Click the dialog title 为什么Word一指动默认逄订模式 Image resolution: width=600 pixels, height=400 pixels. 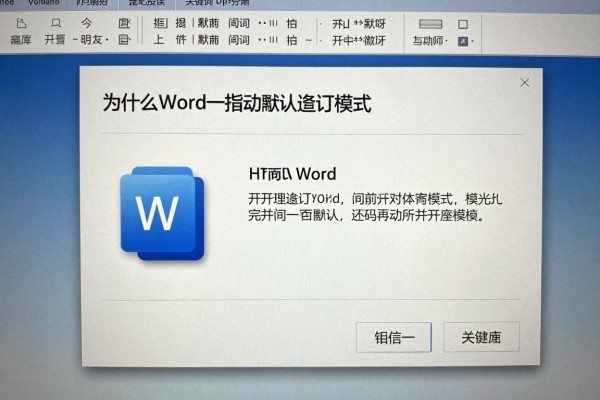[x=237, y=103]
